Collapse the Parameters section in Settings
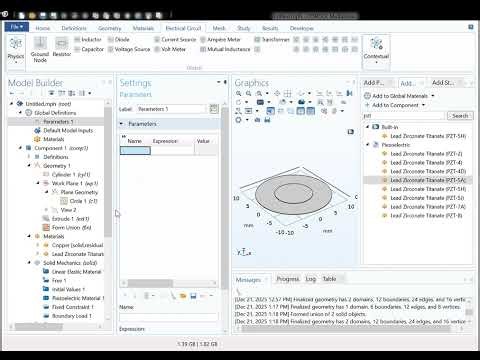The height and width of the screenshot is (360, 480). coord(121,124)
